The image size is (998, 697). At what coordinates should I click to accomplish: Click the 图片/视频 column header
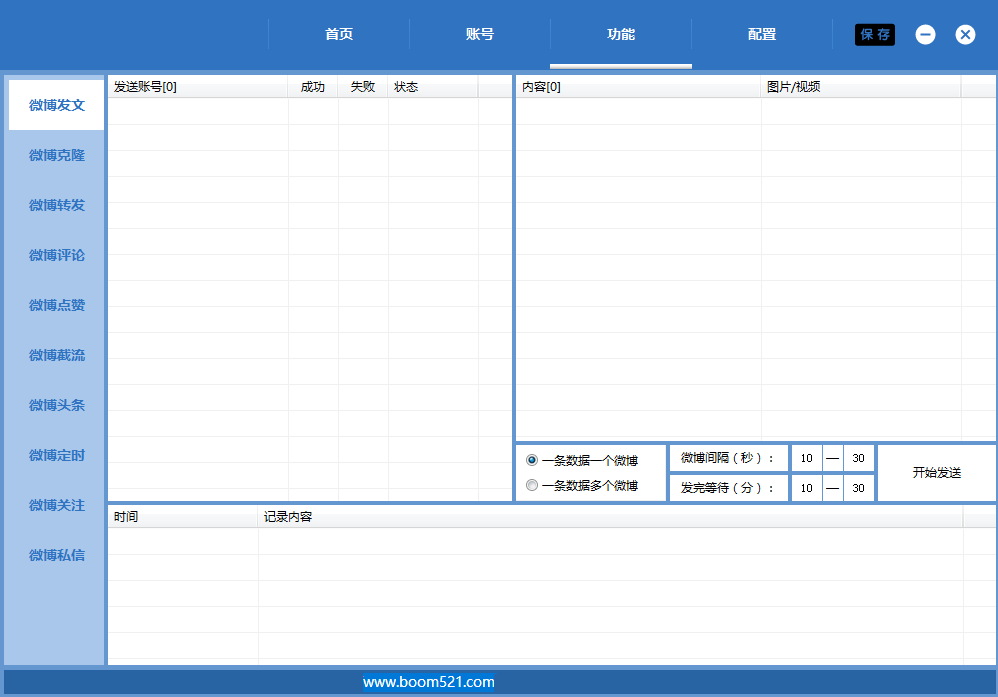click(861, 87)
